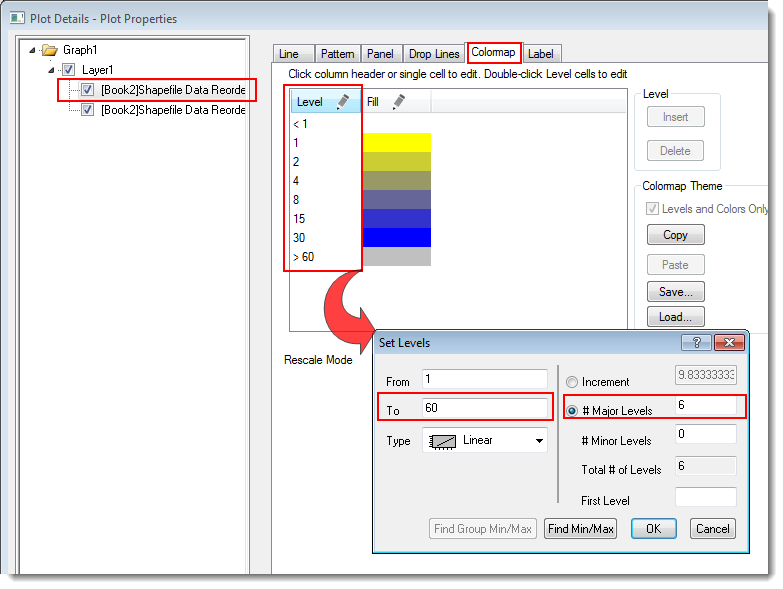
Task: Select the second Shapefile Data plot item
Action: click(172, 110)
